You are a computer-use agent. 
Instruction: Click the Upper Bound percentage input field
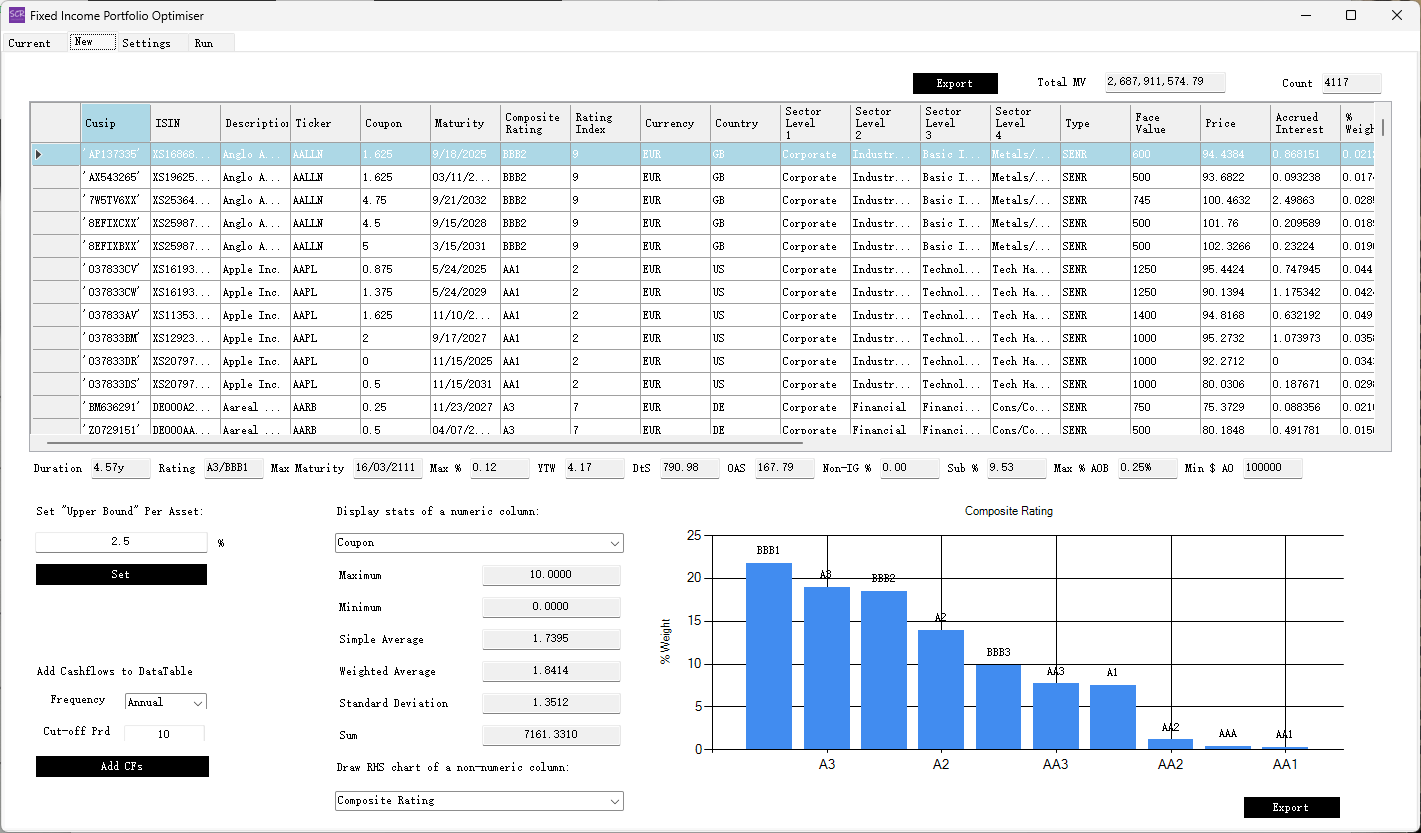click(x=121, y=542)
